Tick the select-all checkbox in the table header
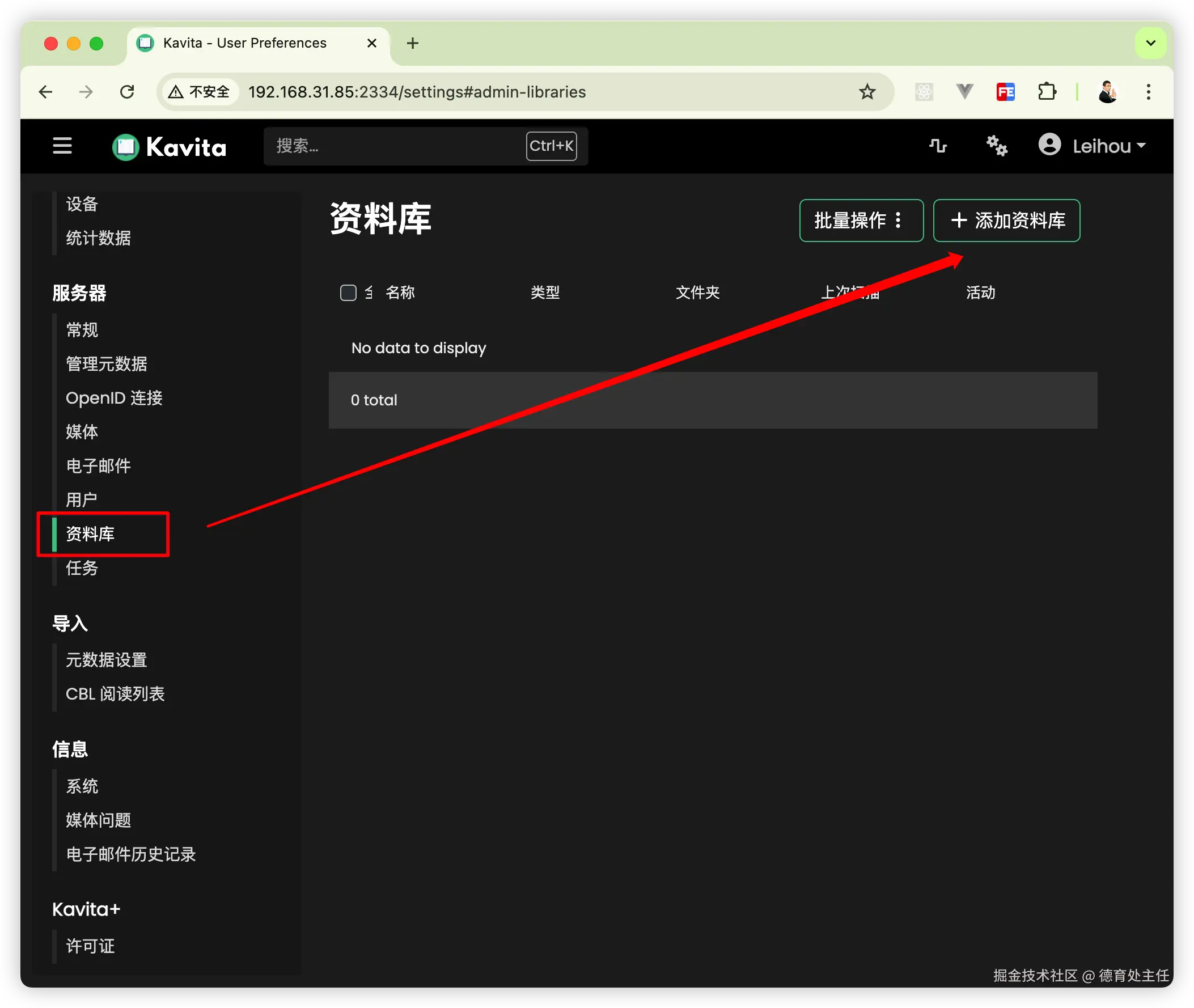Screen dimensions: 1194x1008 pyautogui.click(x=348, y=293)
